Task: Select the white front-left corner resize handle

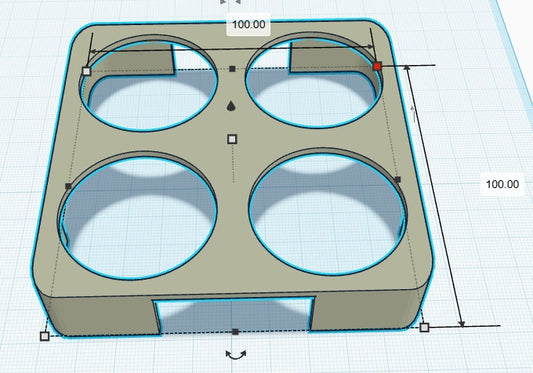Action: click(x=45, y=336)
